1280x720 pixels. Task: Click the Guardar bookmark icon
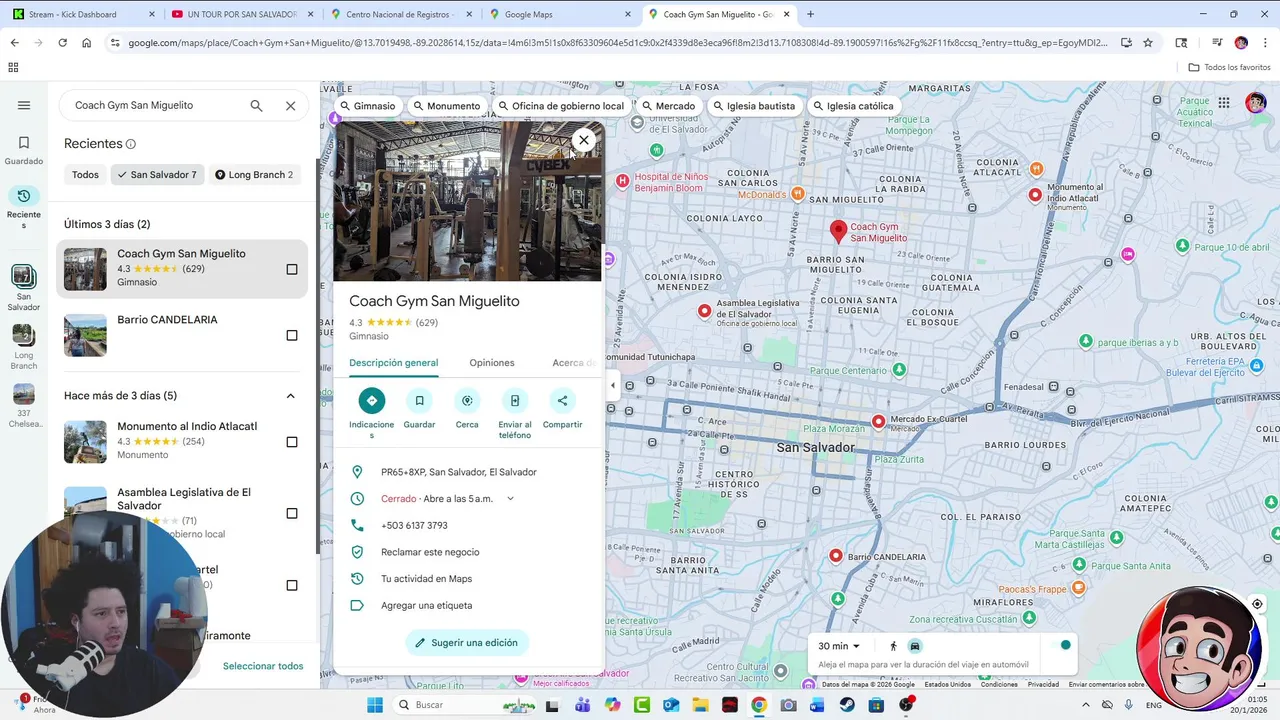(419, 401)
